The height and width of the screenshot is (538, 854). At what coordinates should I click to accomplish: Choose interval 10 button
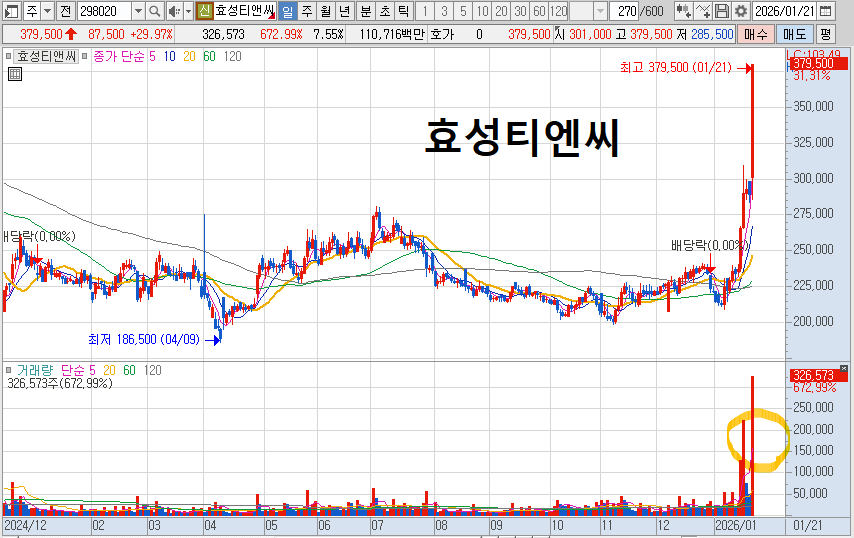482,11
